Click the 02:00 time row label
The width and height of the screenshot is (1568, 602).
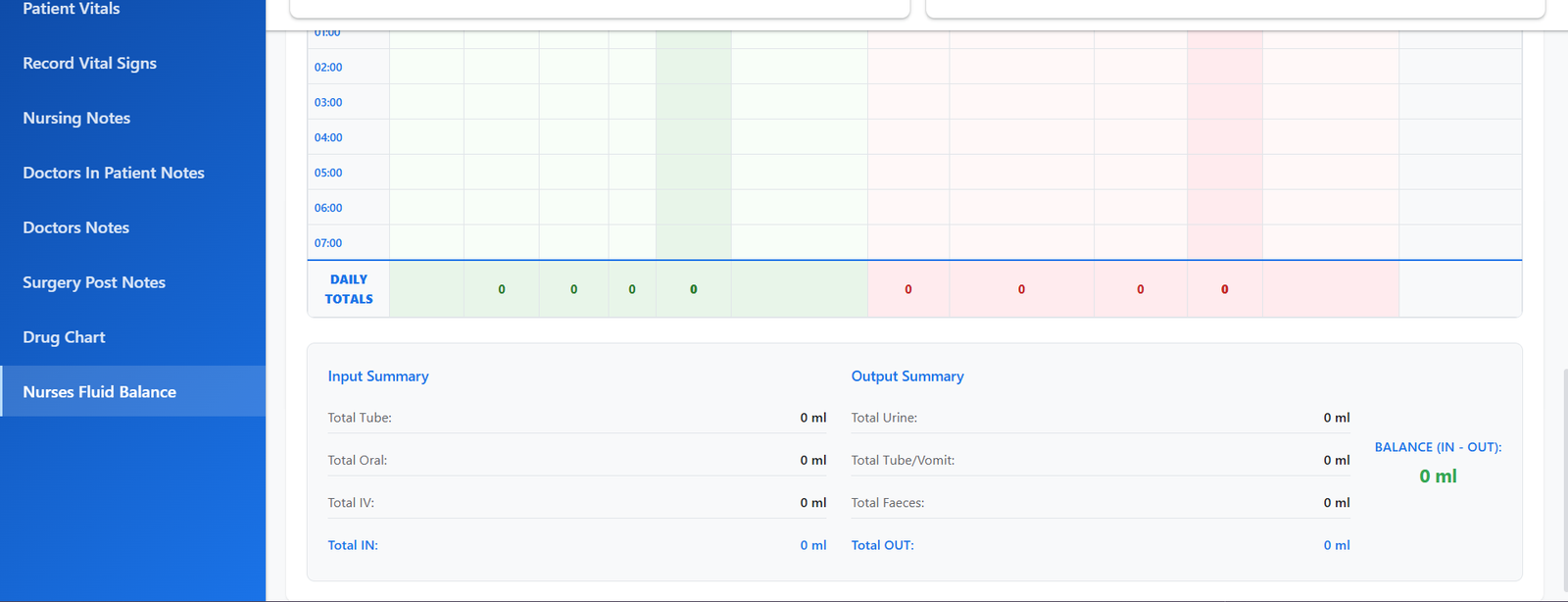(328, 68)
